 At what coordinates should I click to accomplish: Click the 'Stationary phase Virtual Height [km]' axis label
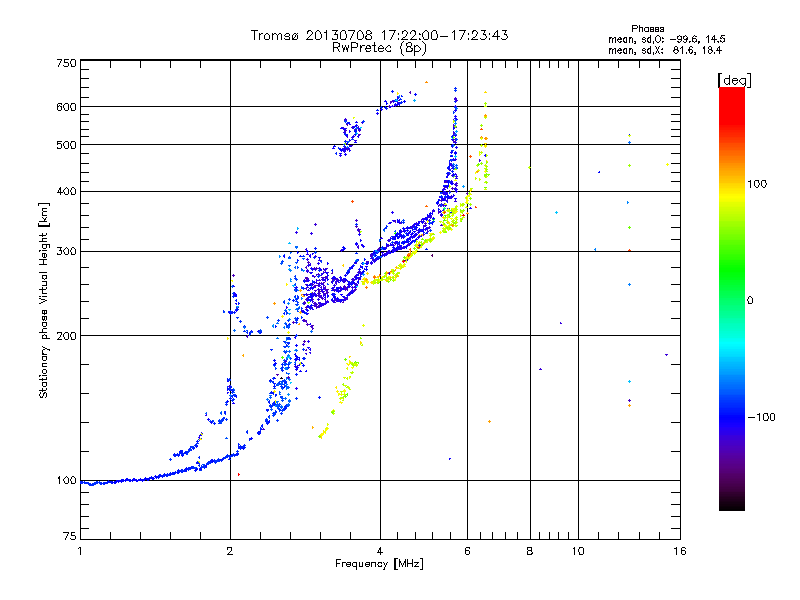pos(43,300)
